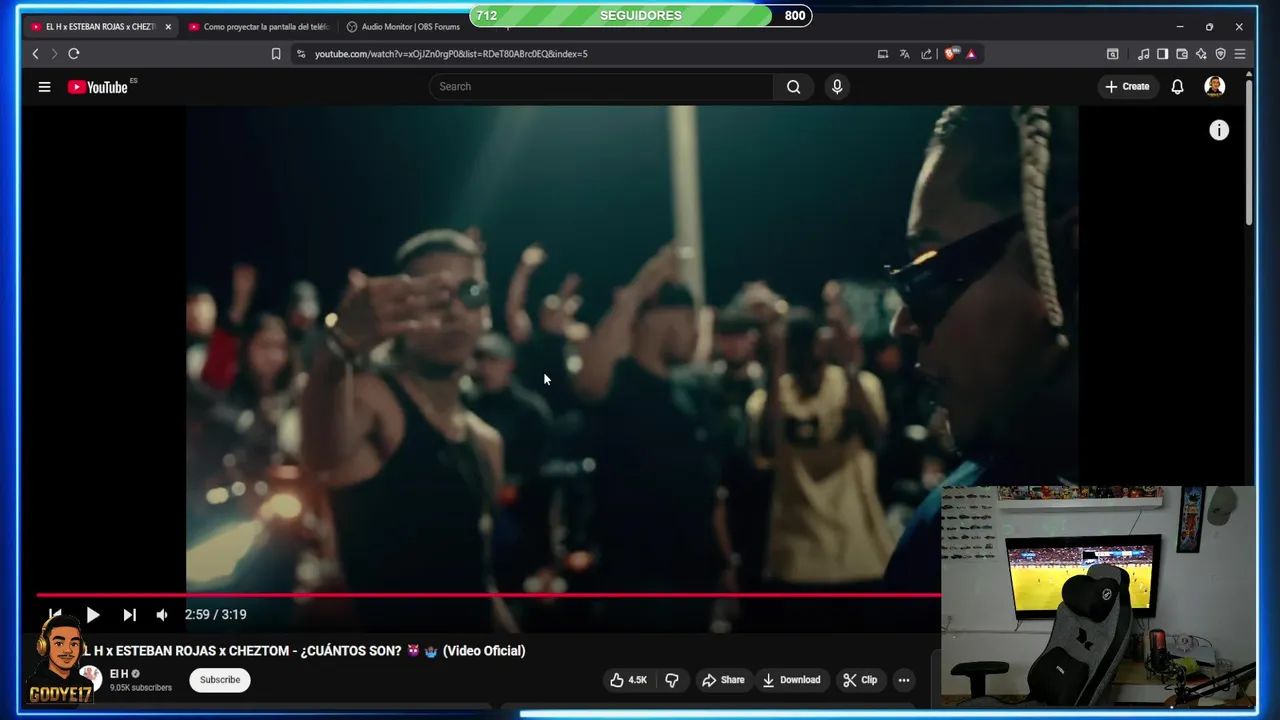Skip to the next video
The height and width of the screenshot is (720, 1280).
point(129,615)
